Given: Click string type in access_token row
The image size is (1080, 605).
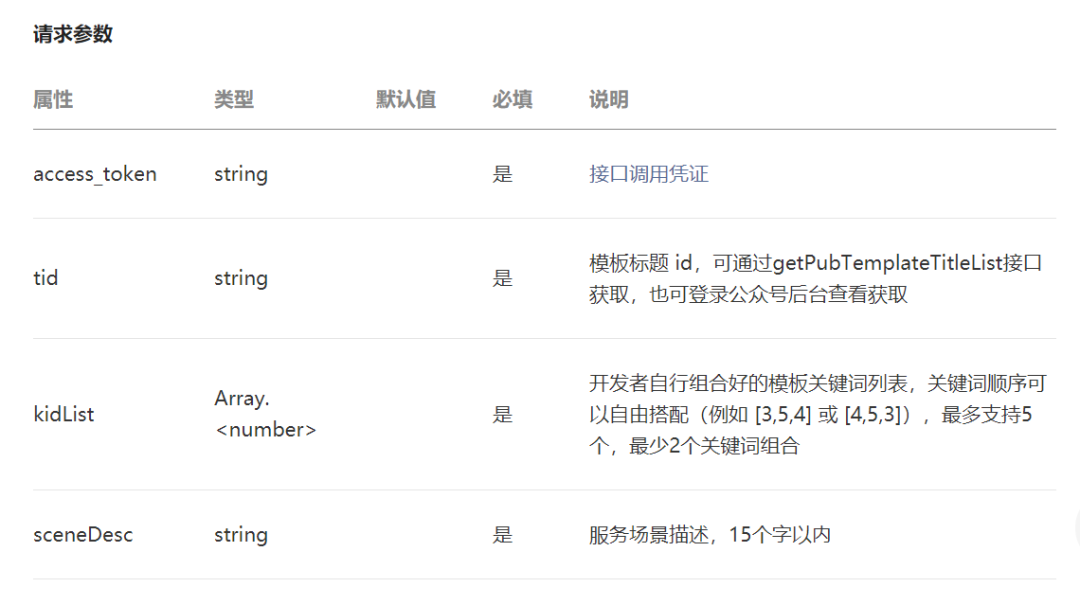Looking at the screenshot, I should [241, 174].
